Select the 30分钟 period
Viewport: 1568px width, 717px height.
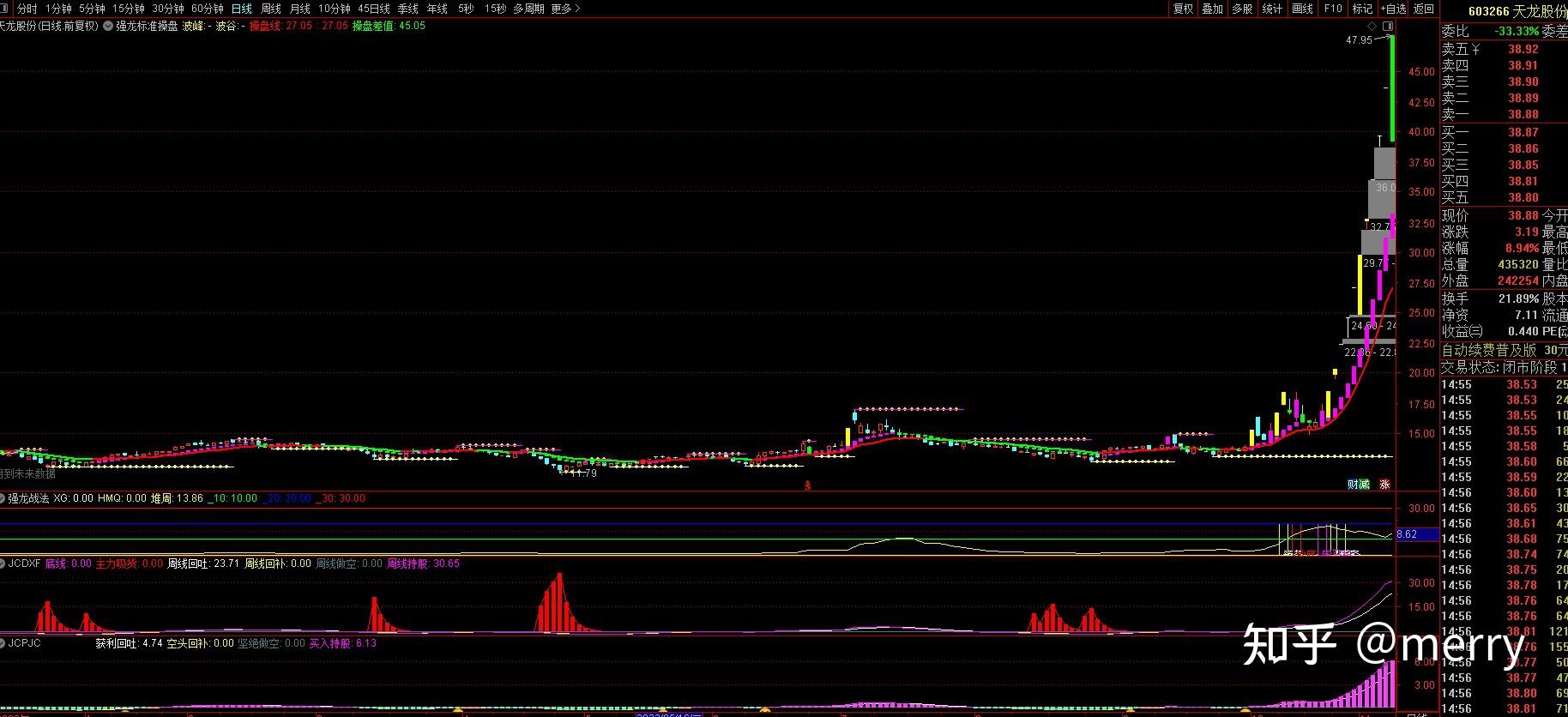(168, 9)
